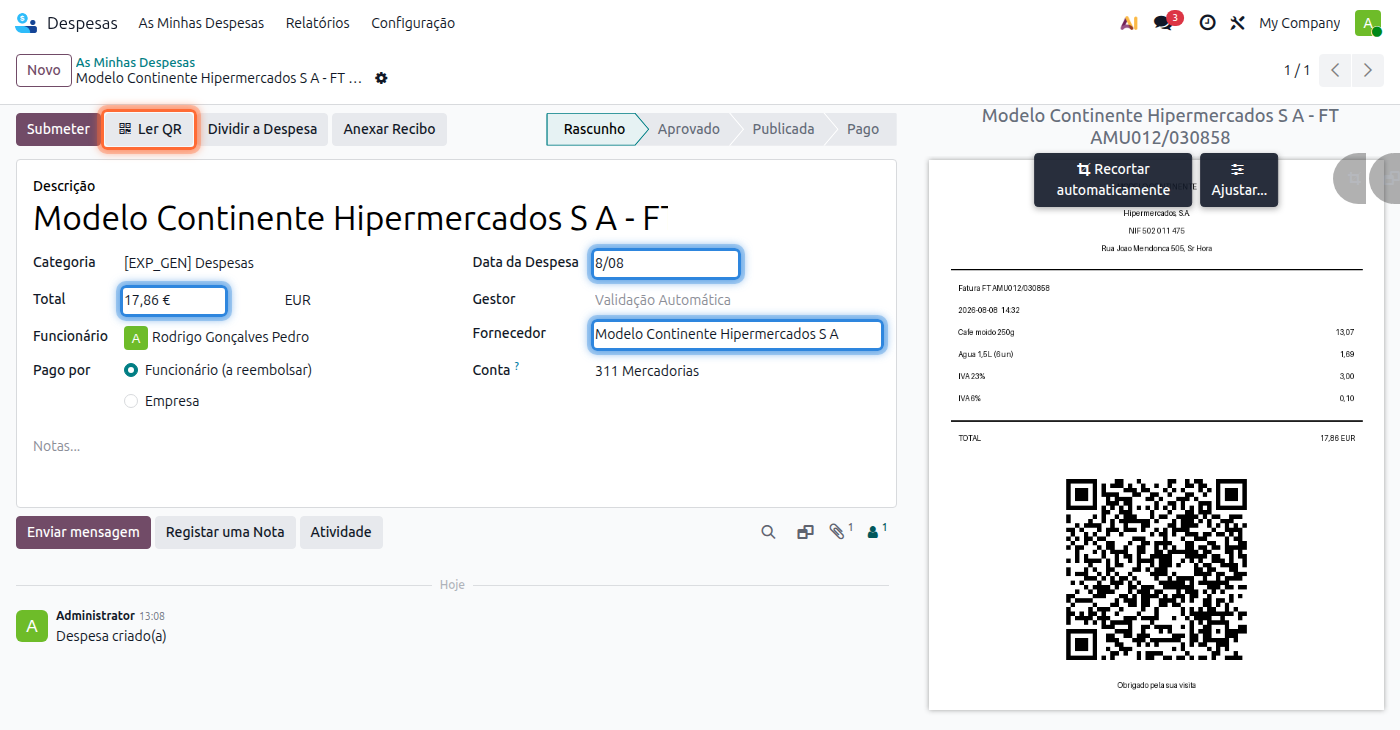Click Registar uma Nota button

click(x=225, y=532)
